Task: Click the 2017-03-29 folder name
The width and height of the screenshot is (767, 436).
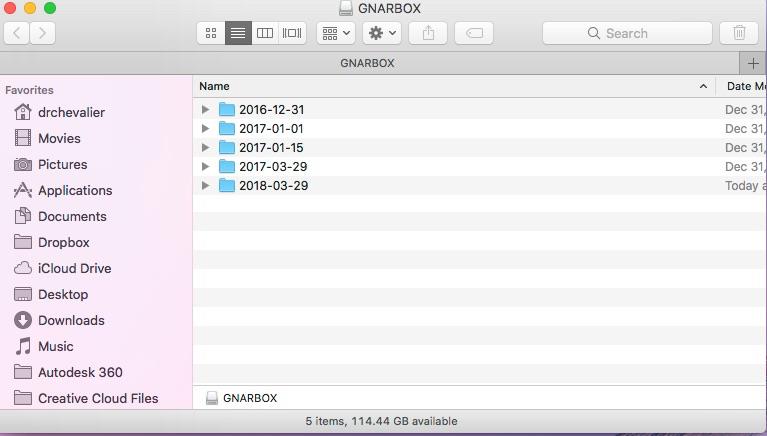Action: pos(273,167)
